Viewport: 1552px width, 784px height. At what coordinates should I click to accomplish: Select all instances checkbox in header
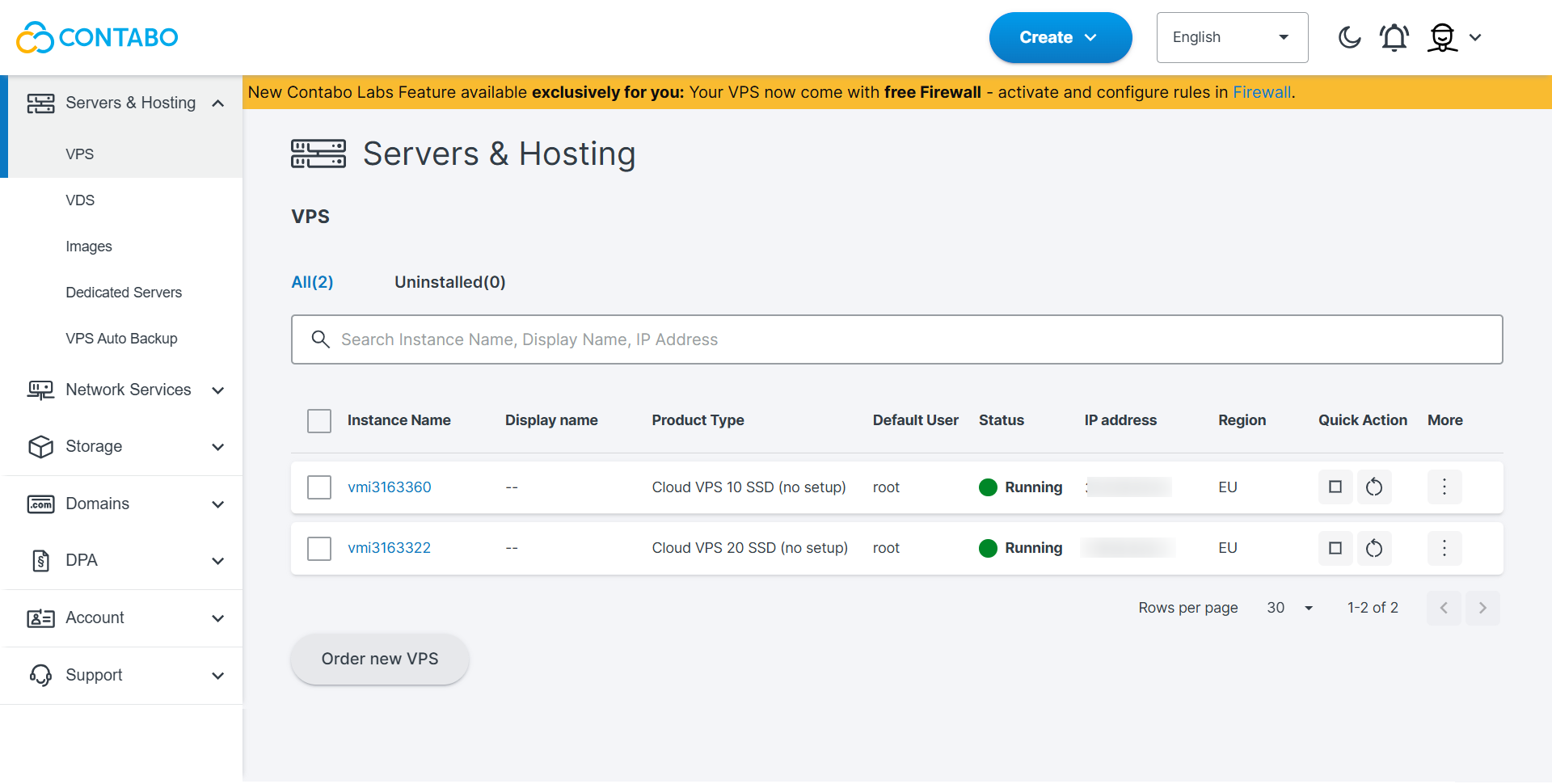click(x=319, y=421)
